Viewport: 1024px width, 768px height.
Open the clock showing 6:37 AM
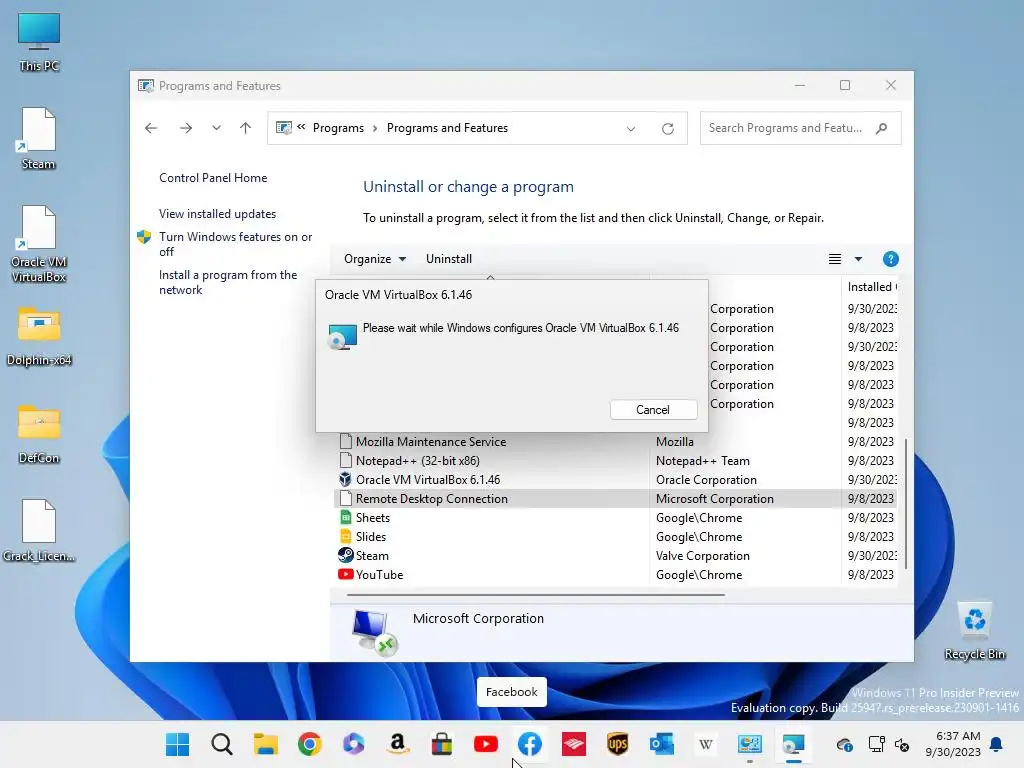[953, 744]
